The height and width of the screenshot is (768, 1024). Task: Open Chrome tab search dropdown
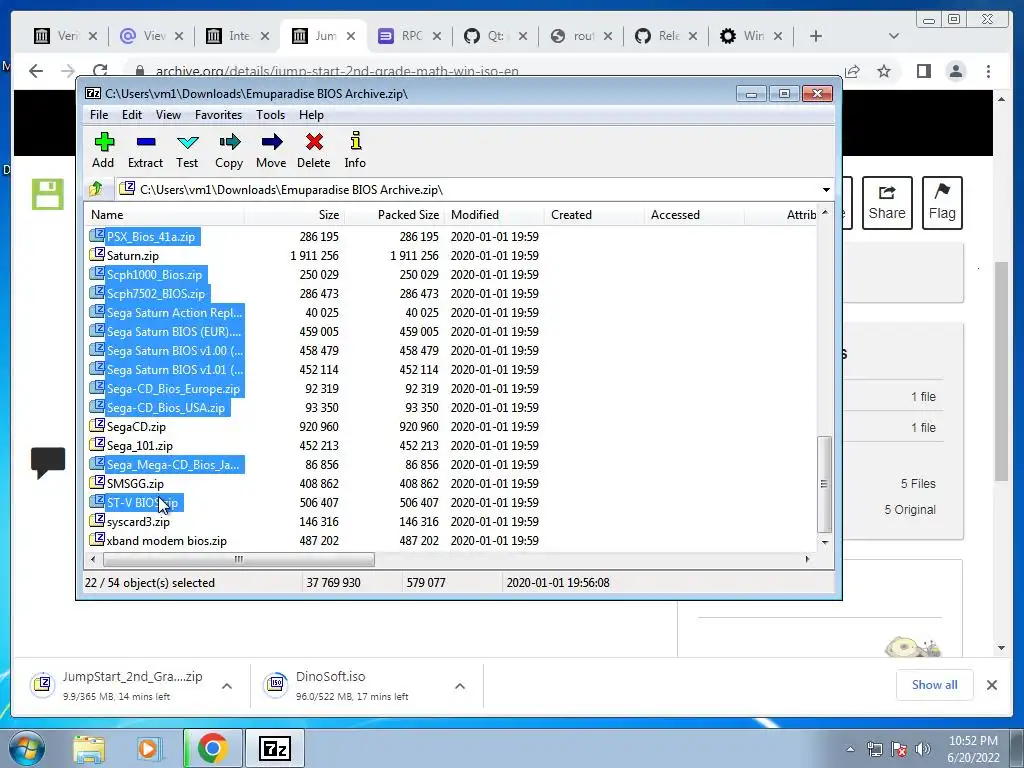pyautogui.click(x=894, y=36)
